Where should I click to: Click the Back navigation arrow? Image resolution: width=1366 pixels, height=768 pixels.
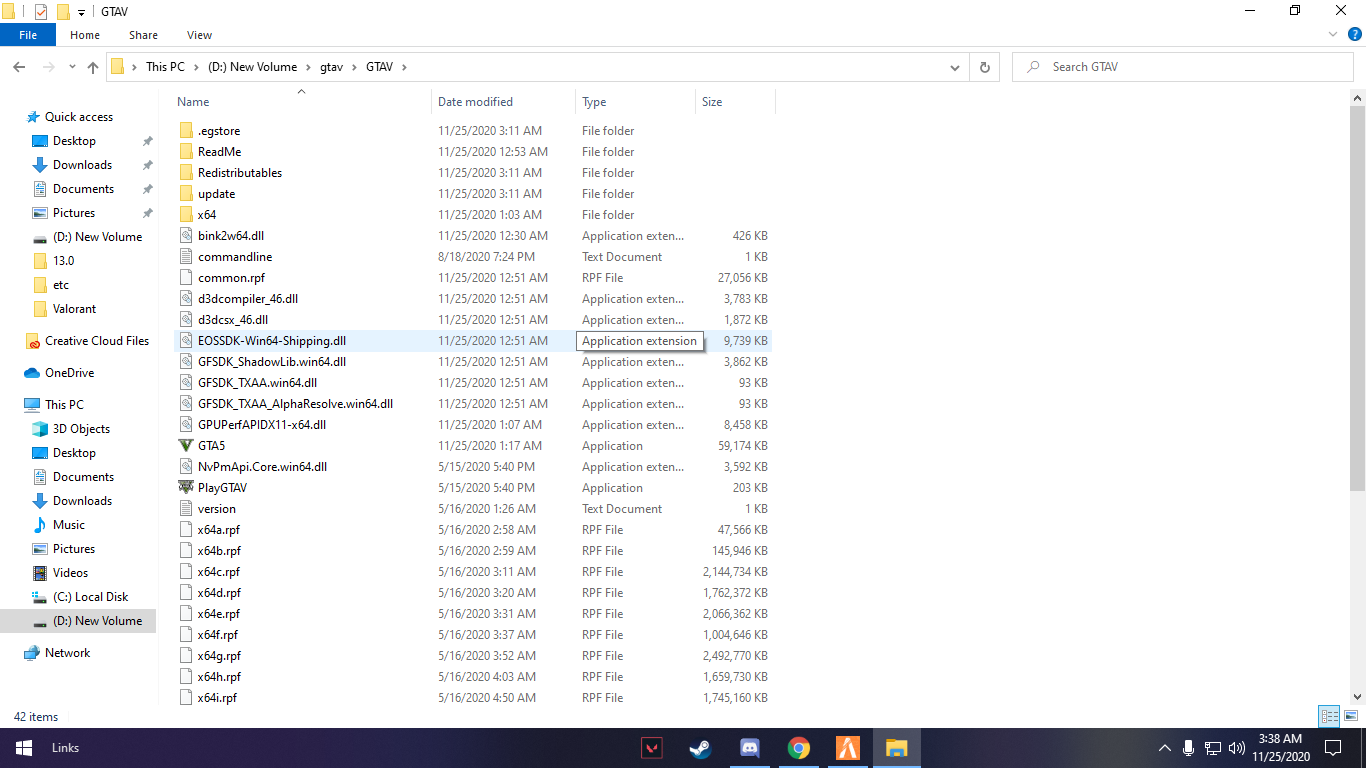pos(19,67)
